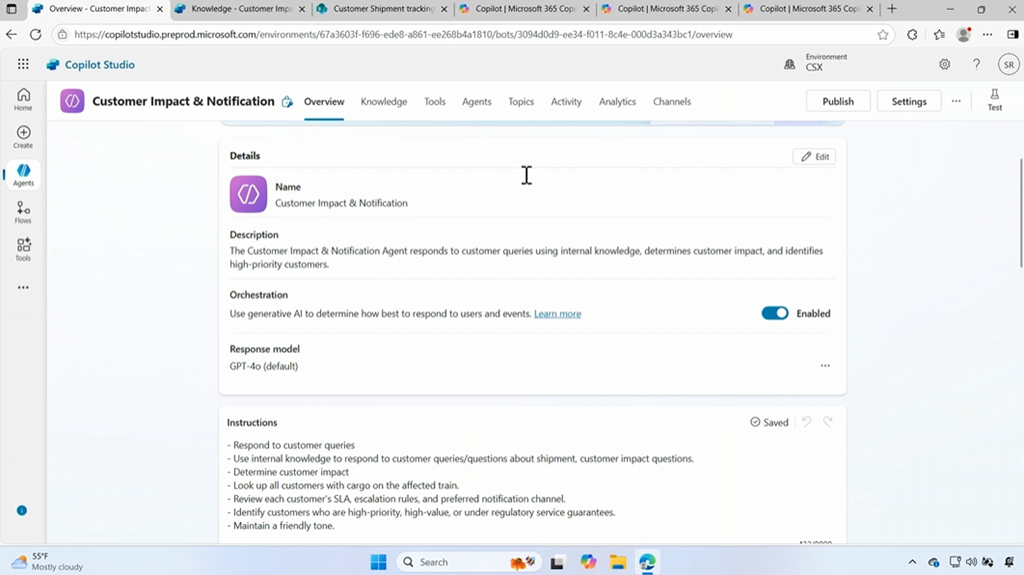
Task: Go to Home in left sidebar
Action: point(23,99)
